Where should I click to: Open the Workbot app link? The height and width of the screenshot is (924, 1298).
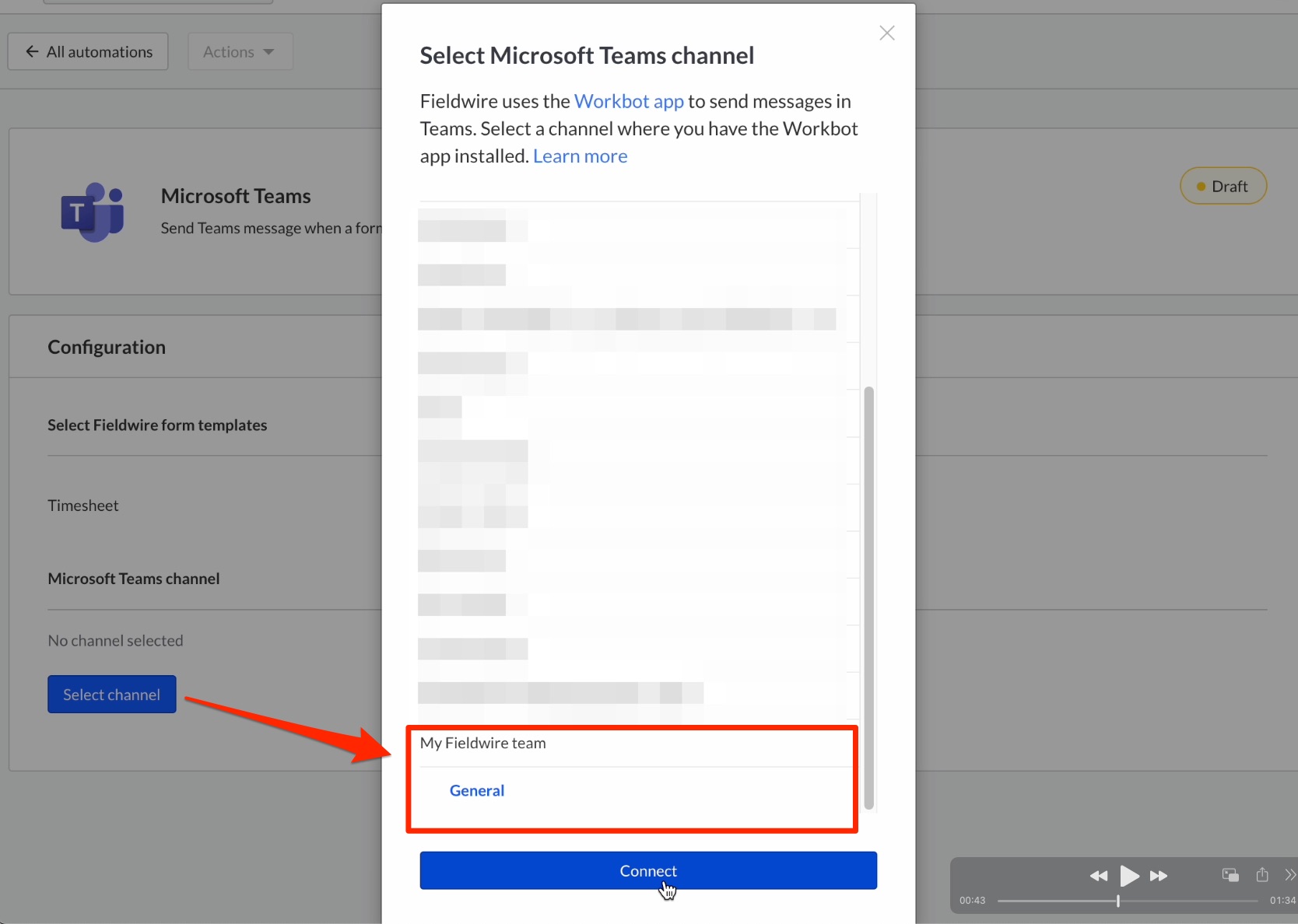pos(629,102)
